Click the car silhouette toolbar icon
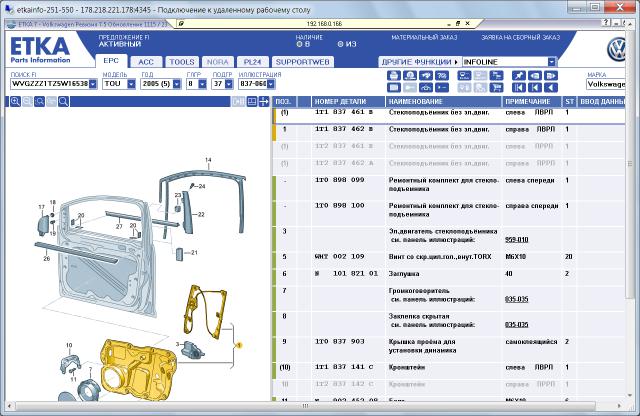640x416 pixels. [426, 87]
